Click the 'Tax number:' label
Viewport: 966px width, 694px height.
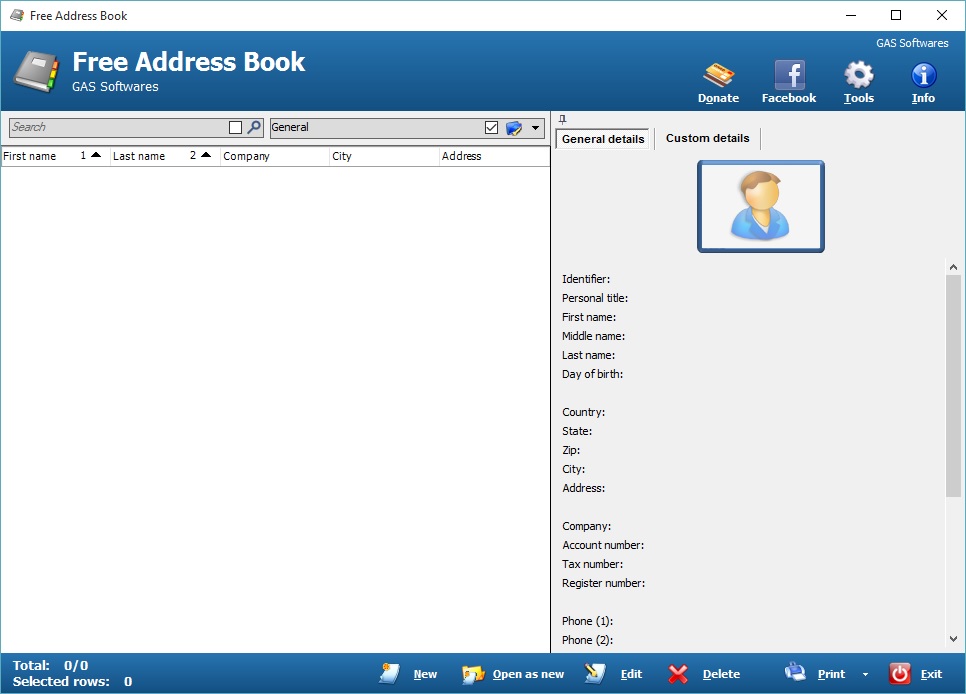(x=592, y=564)
